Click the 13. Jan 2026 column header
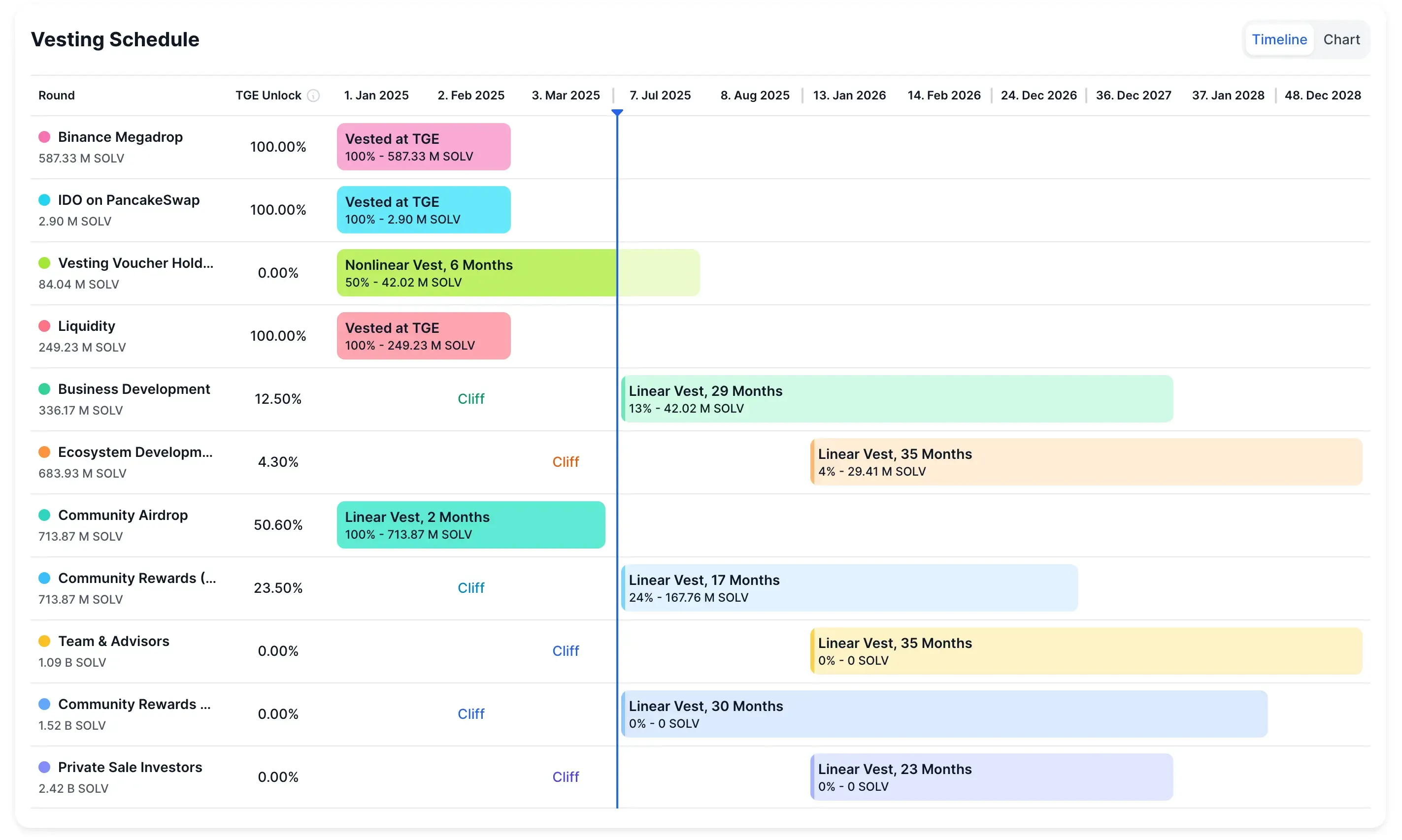Image resolution: width=1402 pixels, height=840 pixels. tap(849, 96)
